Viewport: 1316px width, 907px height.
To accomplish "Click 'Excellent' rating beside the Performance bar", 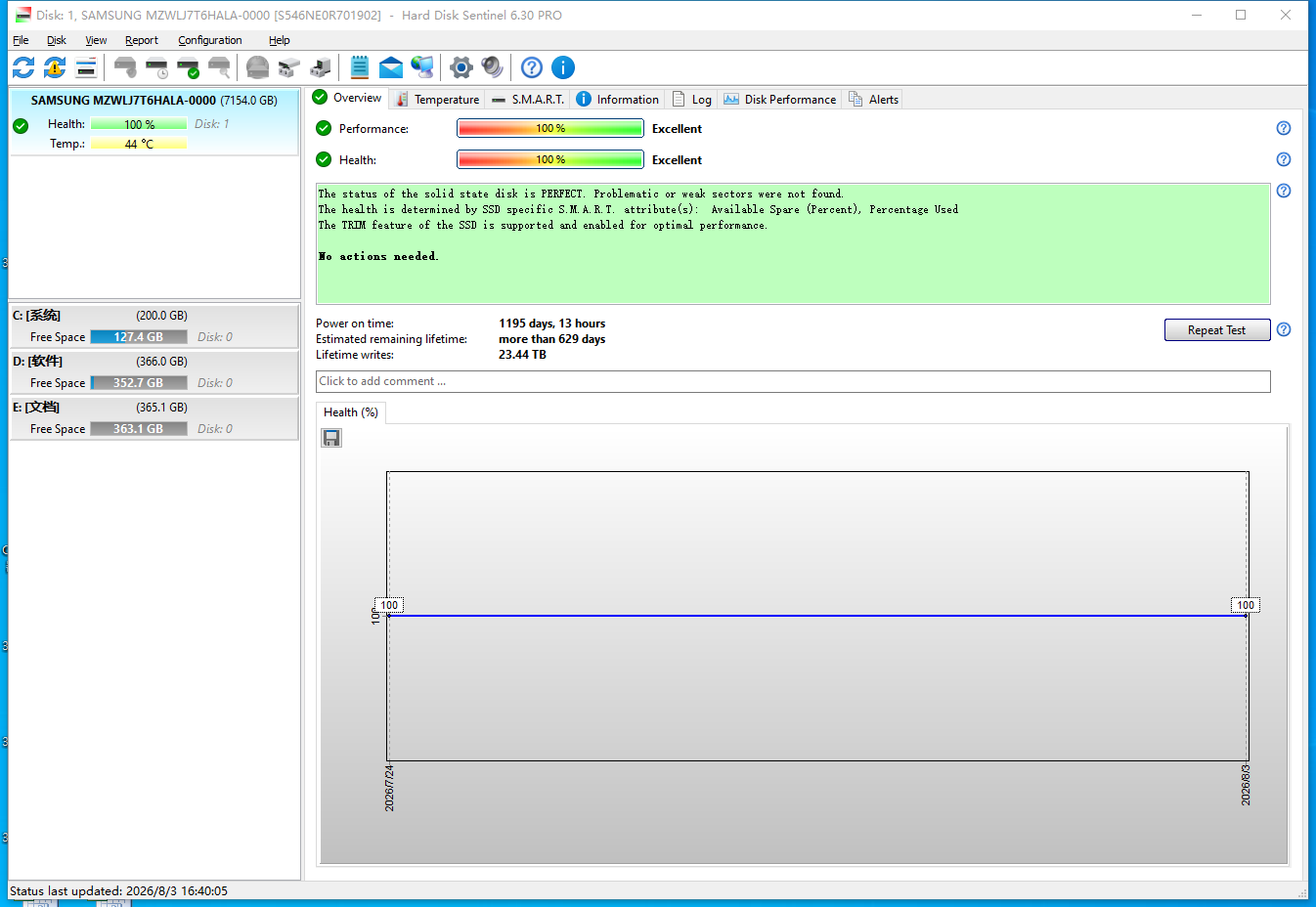I will tap(678, 128).
